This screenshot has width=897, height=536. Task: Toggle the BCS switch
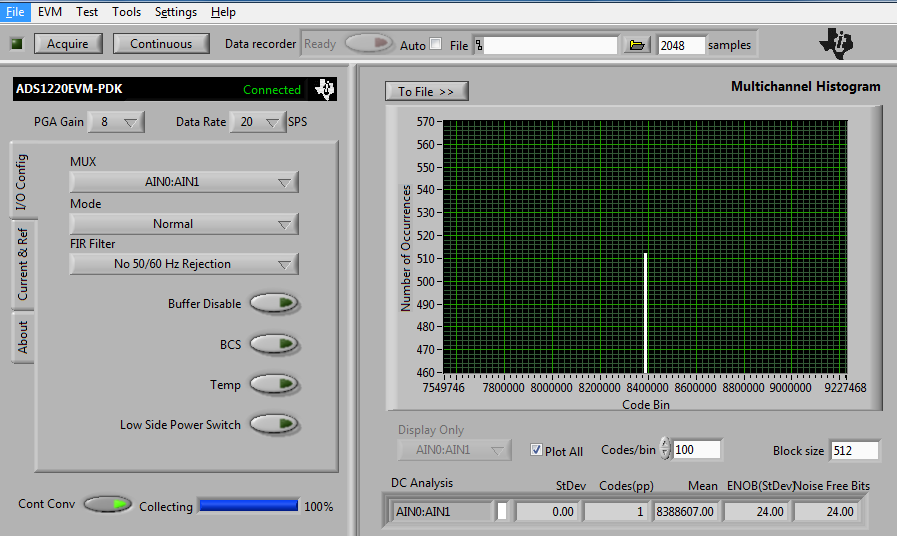(275, 344)
